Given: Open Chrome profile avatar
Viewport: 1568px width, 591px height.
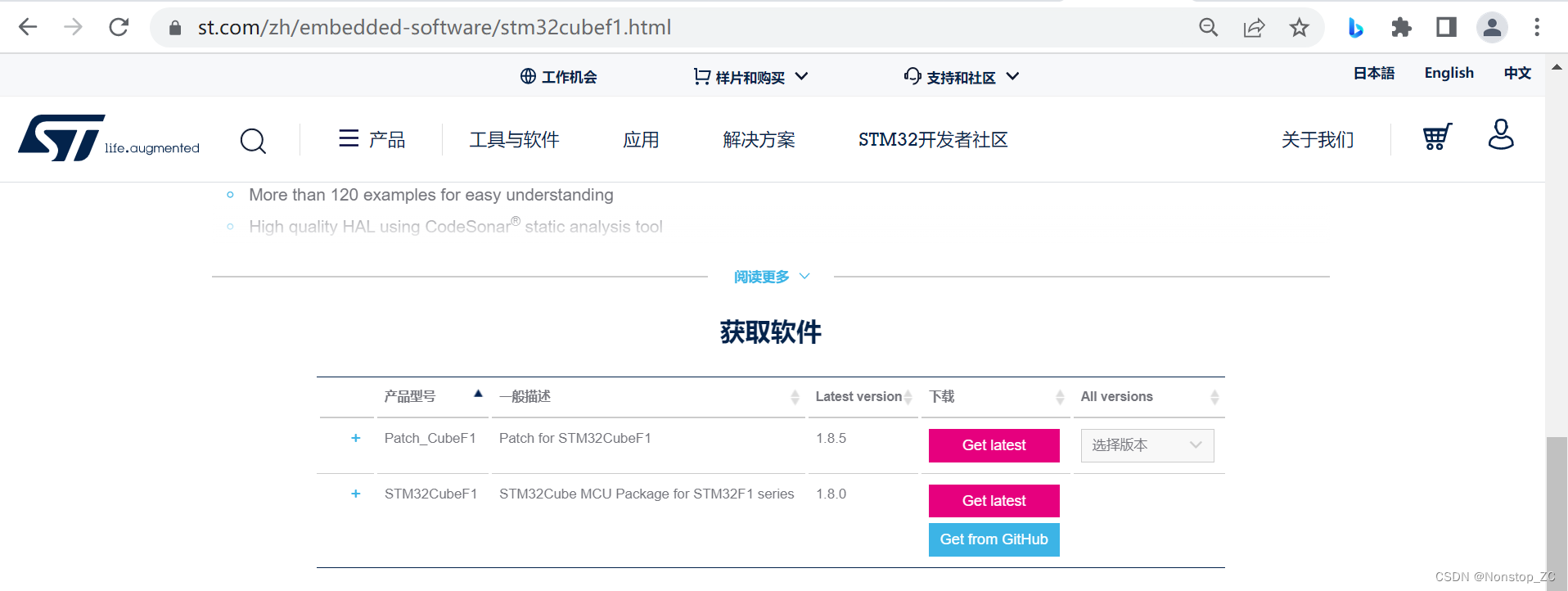Looking at the screenshot, I should [x=1492, y=27].
